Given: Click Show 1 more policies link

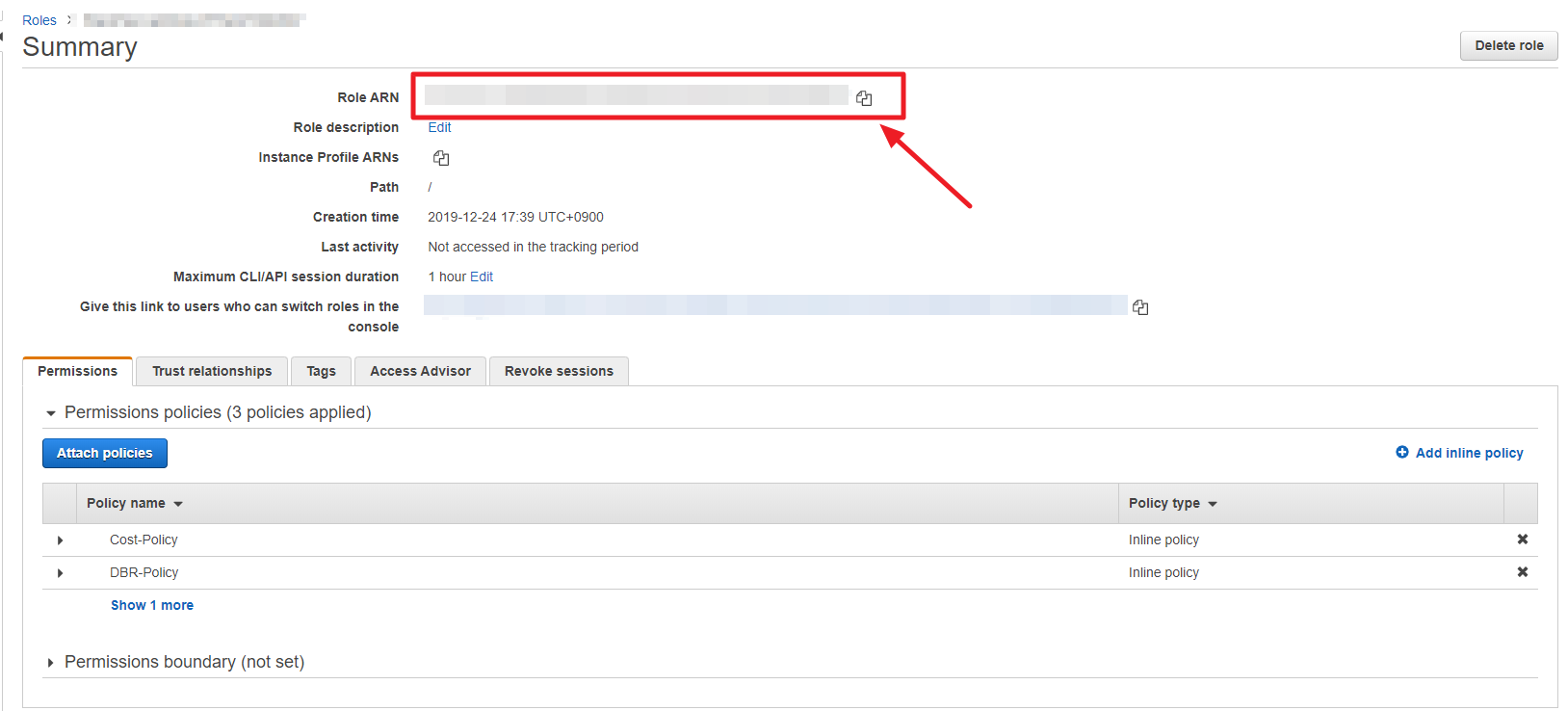Looking at the screenshot, I should click(152, 605).
